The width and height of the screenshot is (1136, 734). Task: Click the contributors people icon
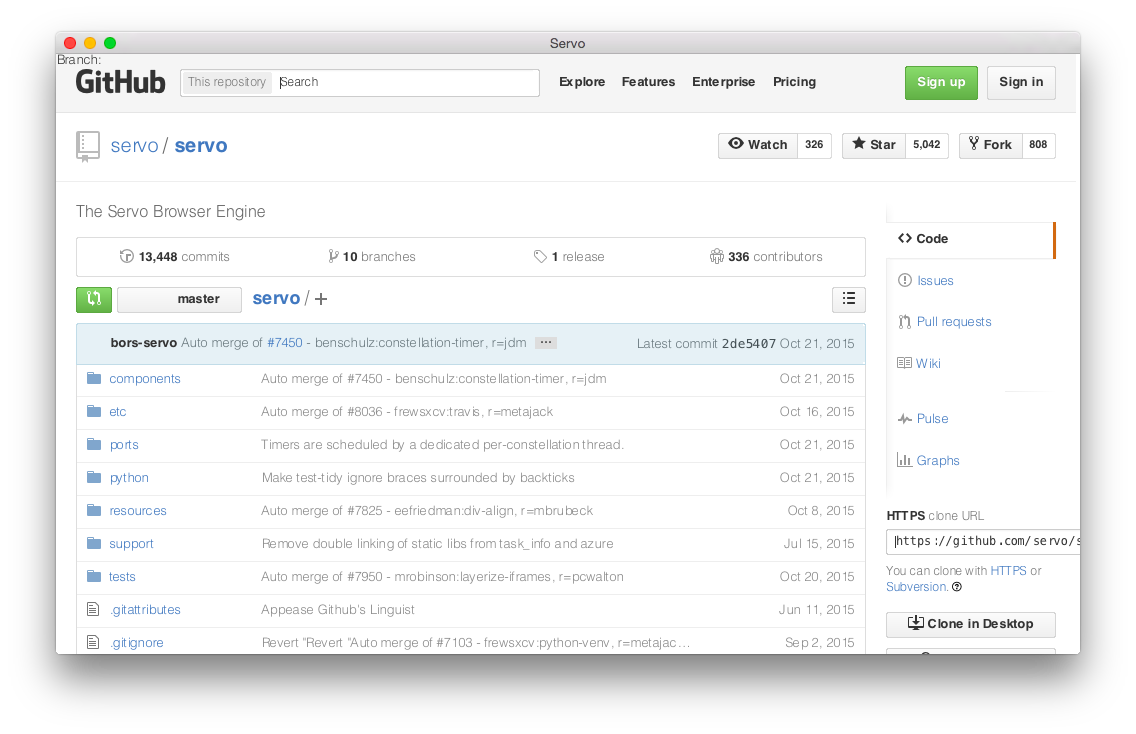pos(717,257)
